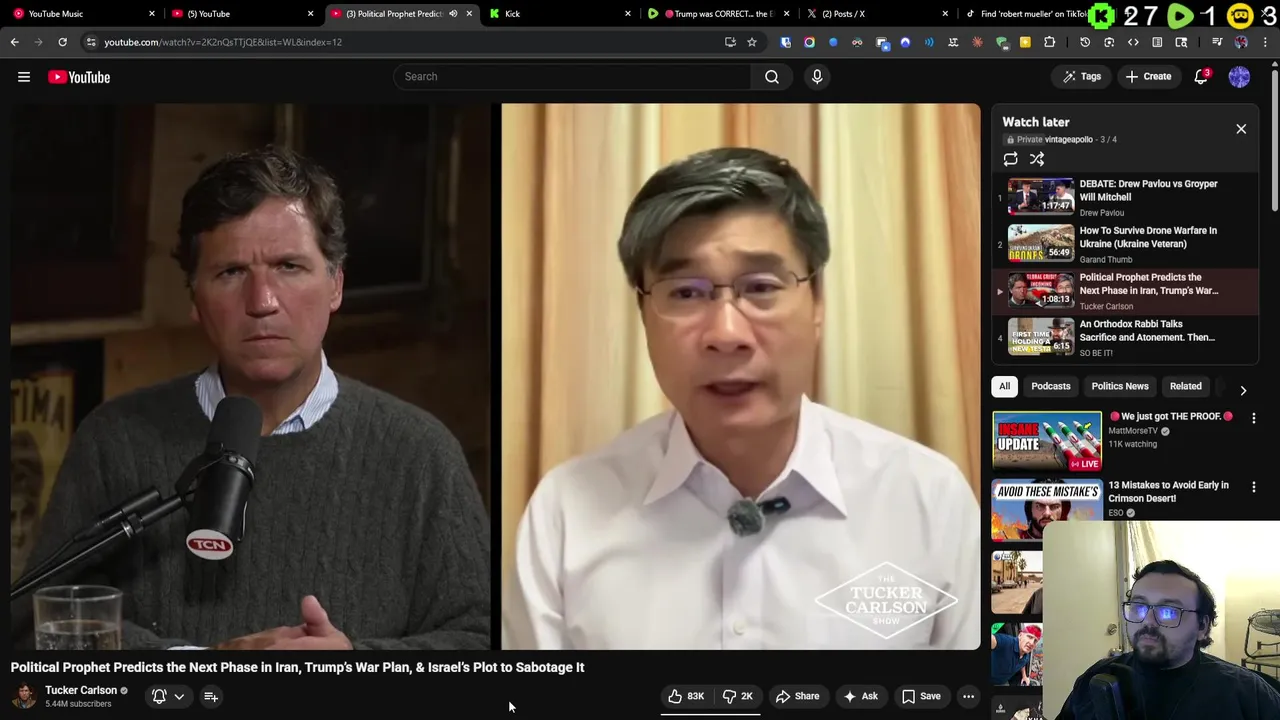
Task: Select the Podcasts filter chip
Action: click(x=1050, y=386)
